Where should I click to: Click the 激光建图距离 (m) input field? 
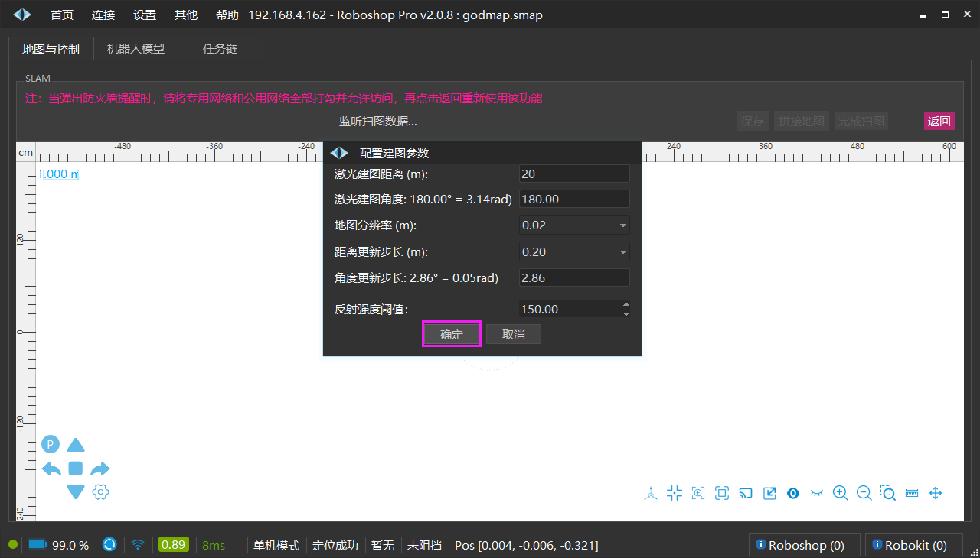(574, 174)
